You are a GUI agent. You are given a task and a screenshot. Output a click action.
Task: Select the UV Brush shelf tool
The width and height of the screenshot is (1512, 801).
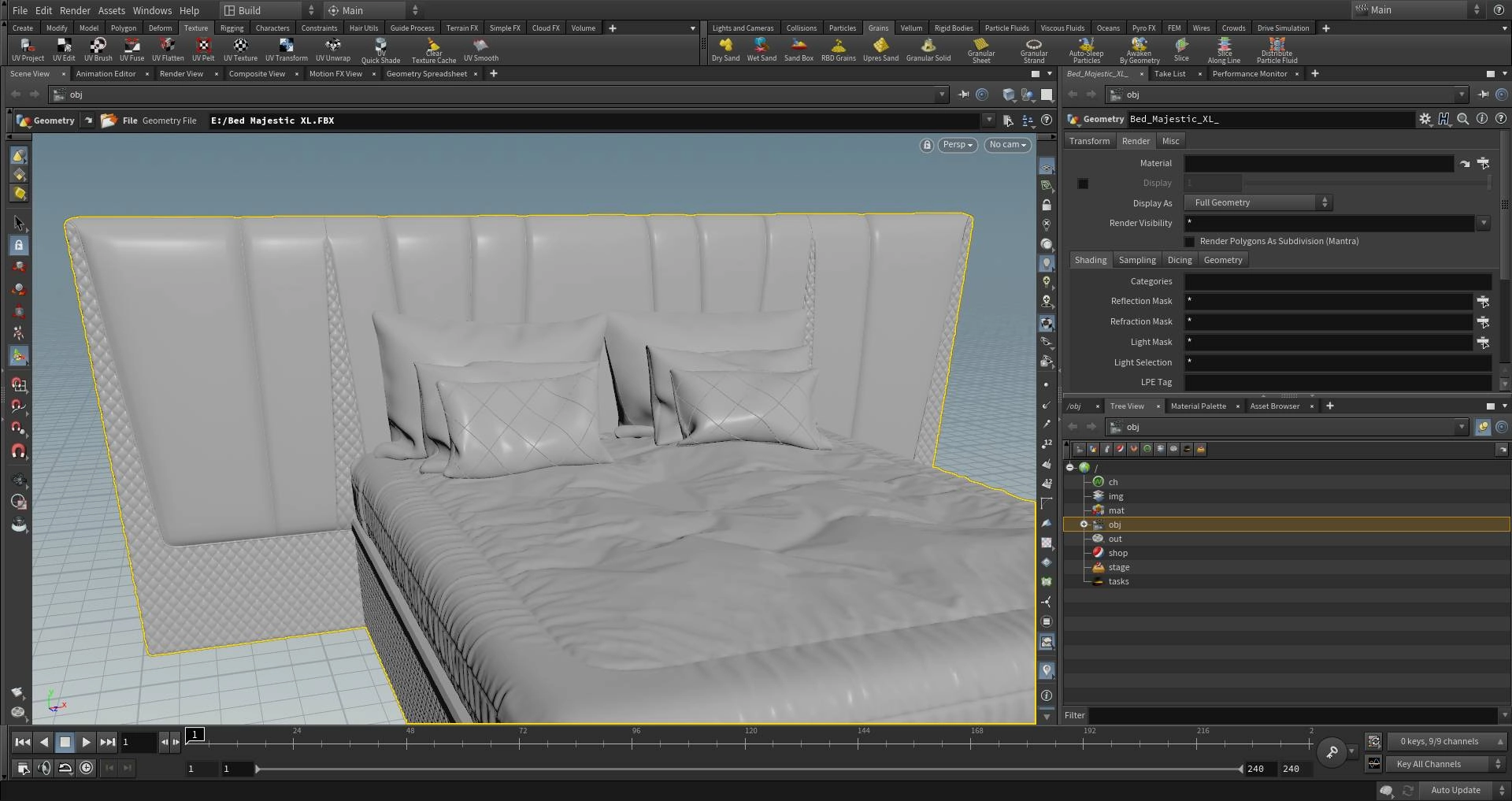[98, 50]
